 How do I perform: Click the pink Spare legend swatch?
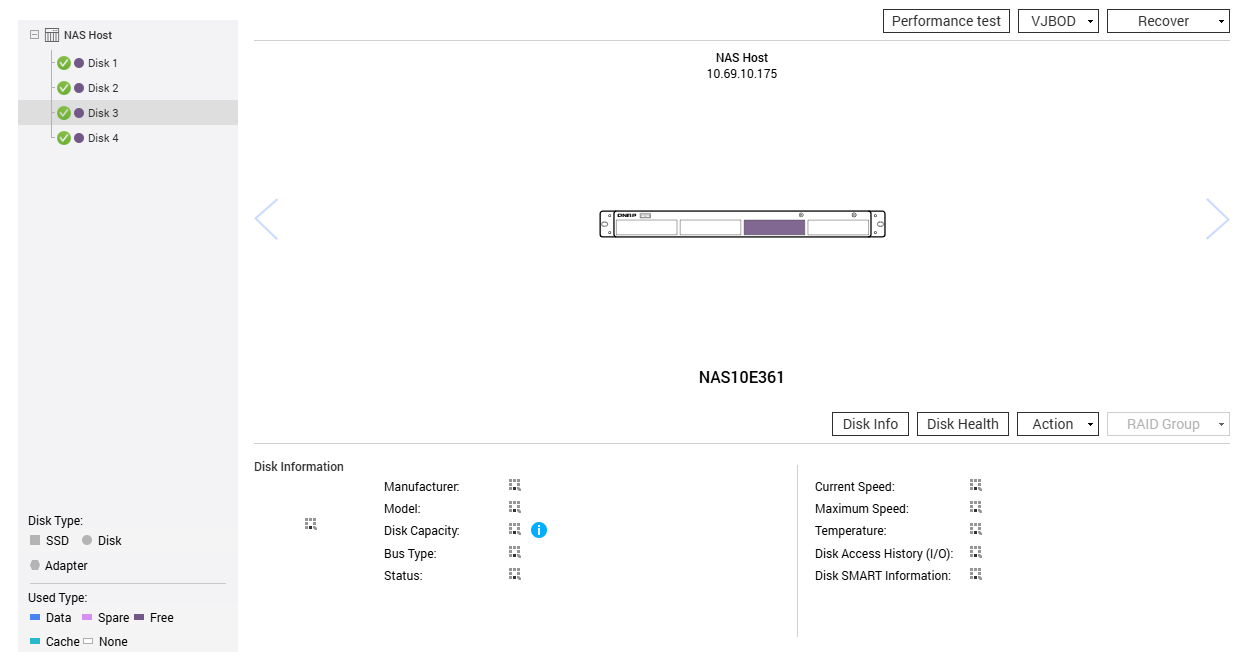(x=87, y=617)
